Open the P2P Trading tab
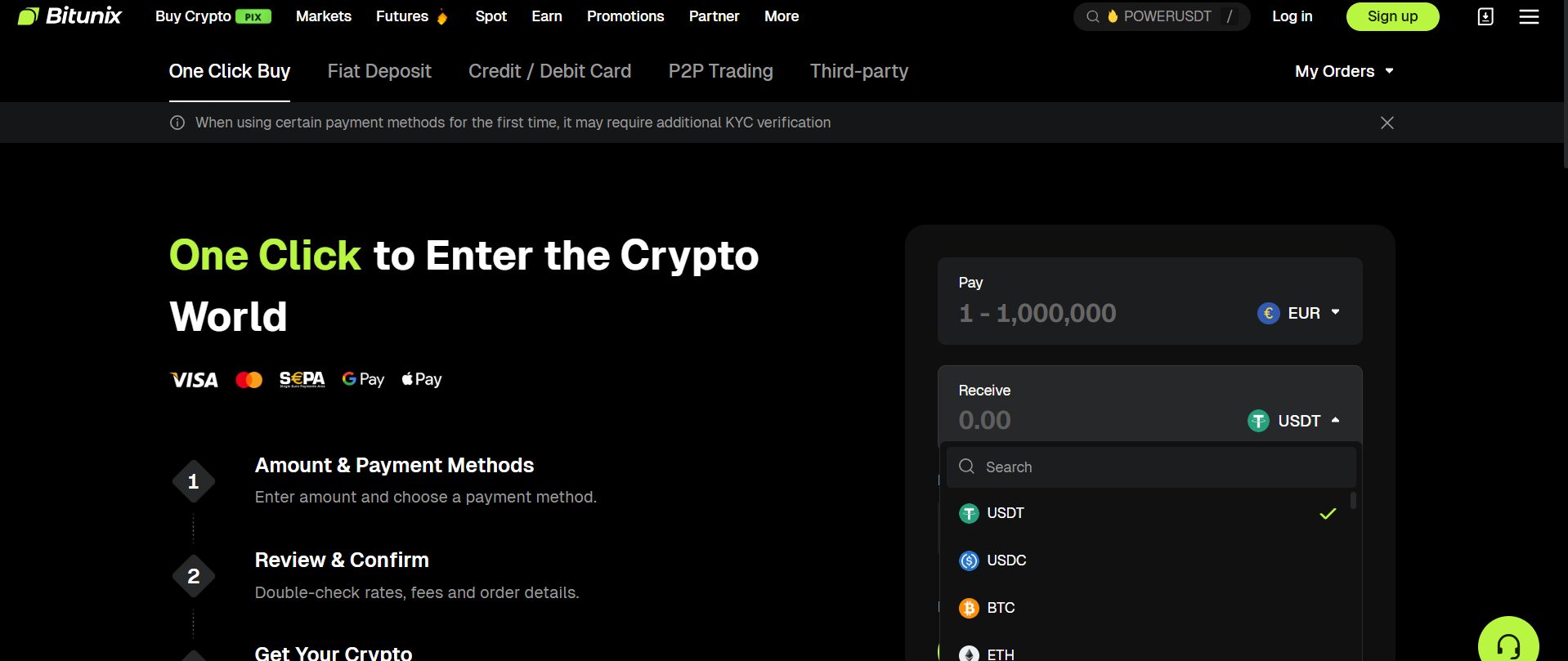Screen dimensions: 1568x661 [720, 71]
